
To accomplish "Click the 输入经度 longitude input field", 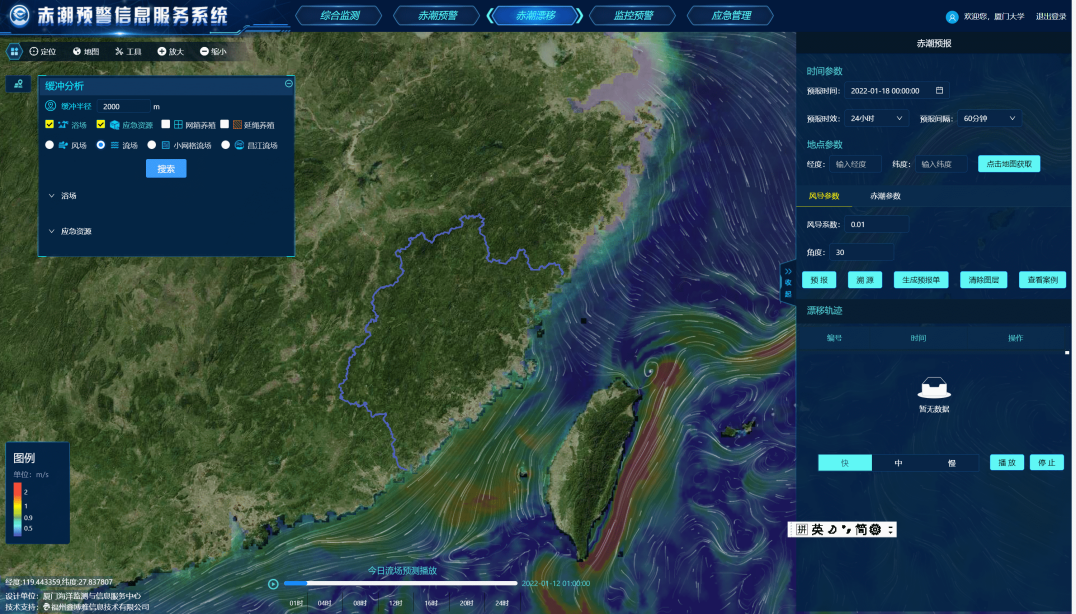I will (x=856, y=164).
